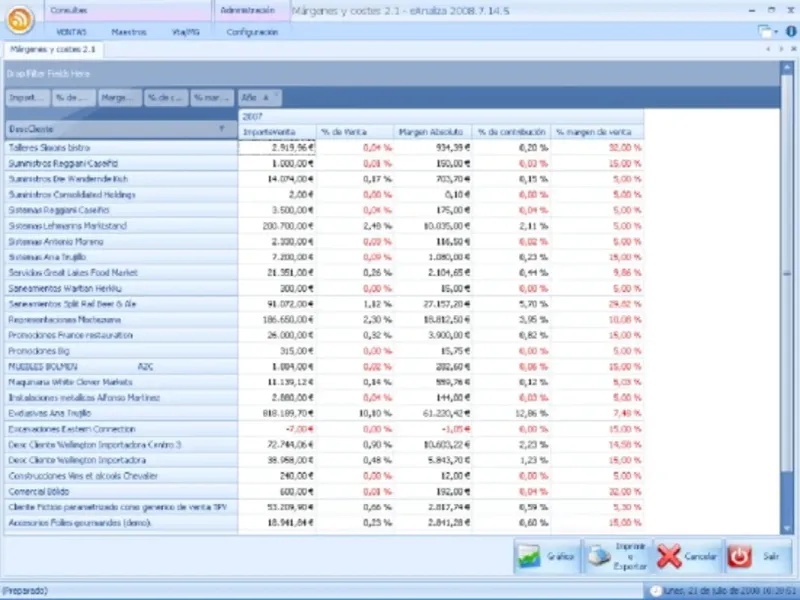The width and height of the screenshot is (800, 600).
Task: Open the Consultas ribbon tab
Action: coord(68,10)
